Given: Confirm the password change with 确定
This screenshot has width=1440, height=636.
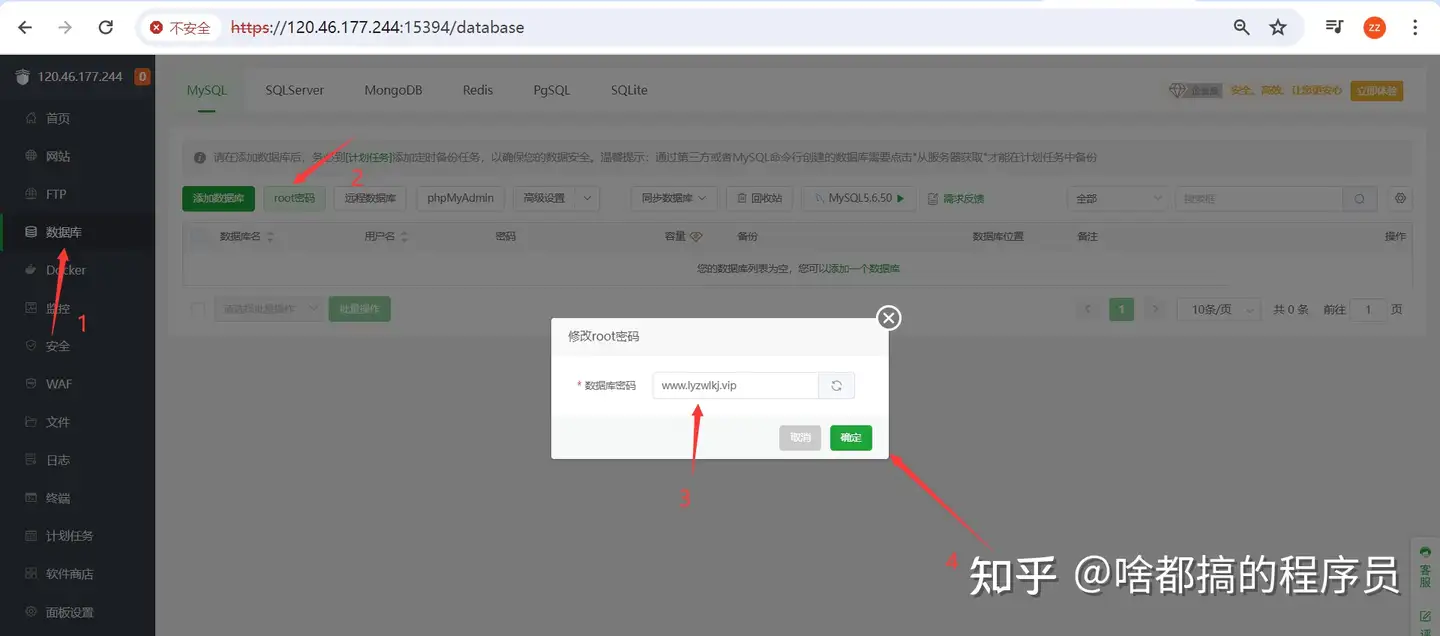Looking at the screenshot, I should click(x=851, y=438).
